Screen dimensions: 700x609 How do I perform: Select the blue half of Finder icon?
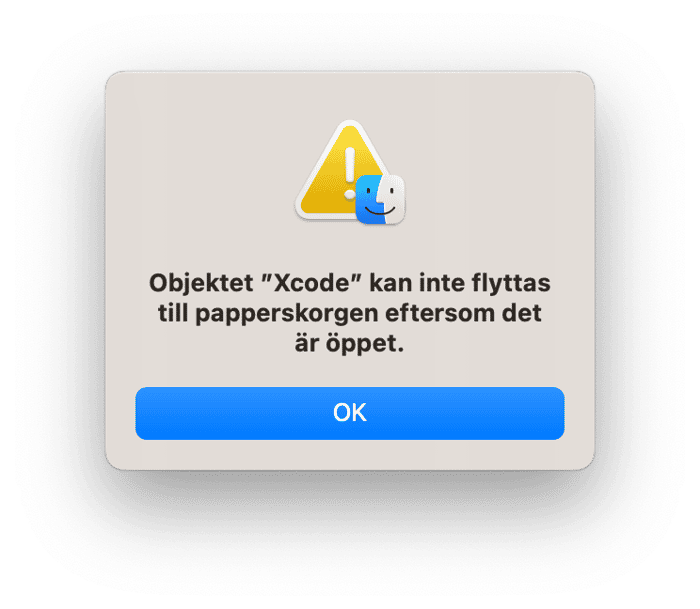coord(368,200)
